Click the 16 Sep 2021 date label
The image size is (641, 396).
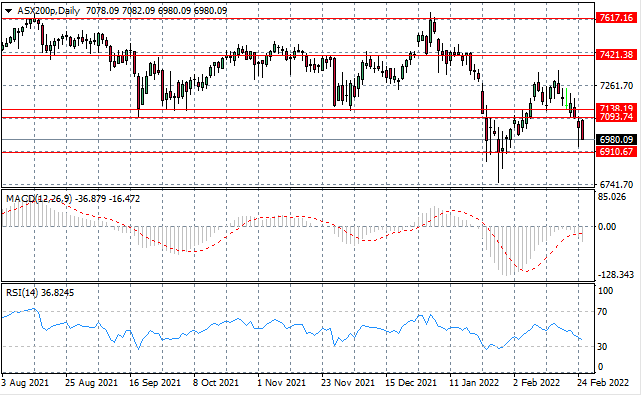(x=155, y=383)
